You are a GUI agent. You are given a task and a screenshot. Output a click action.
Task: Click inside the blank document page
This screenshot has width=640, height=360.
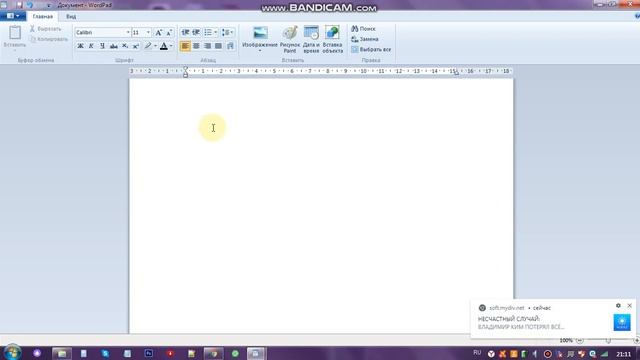(321, 206)
